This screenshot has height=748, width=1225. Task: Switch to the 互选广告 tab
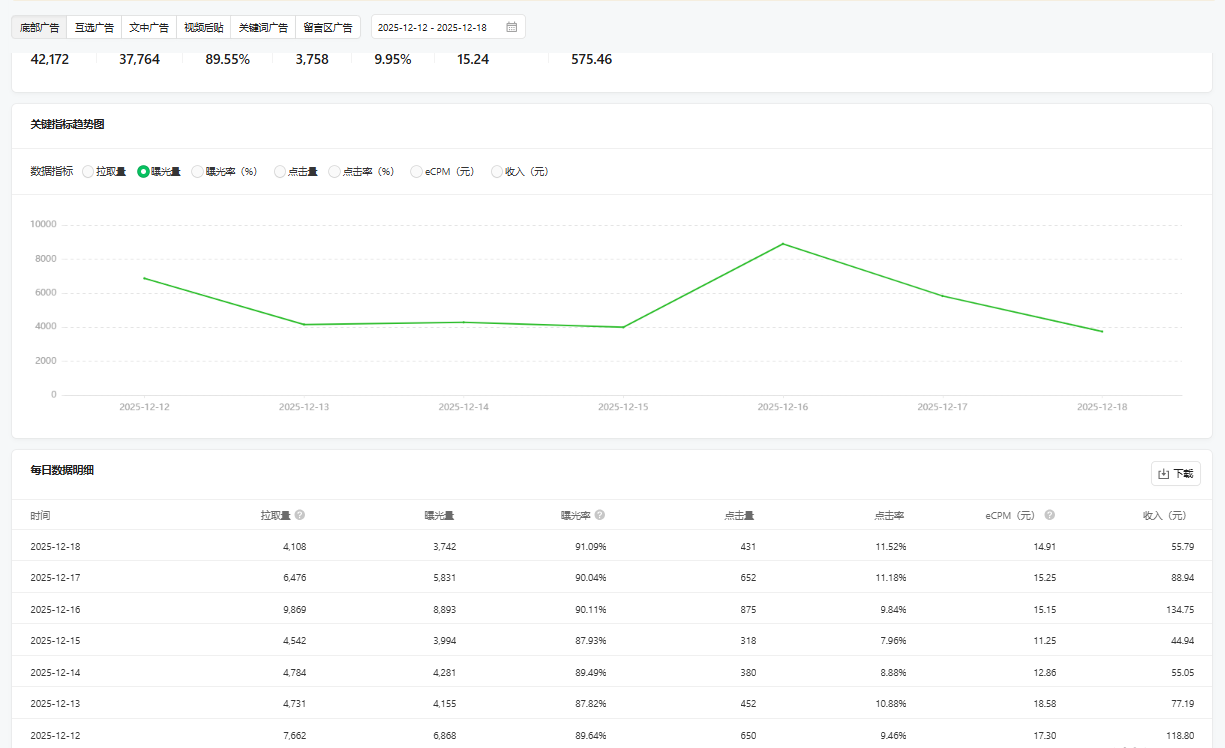point(94,27)
